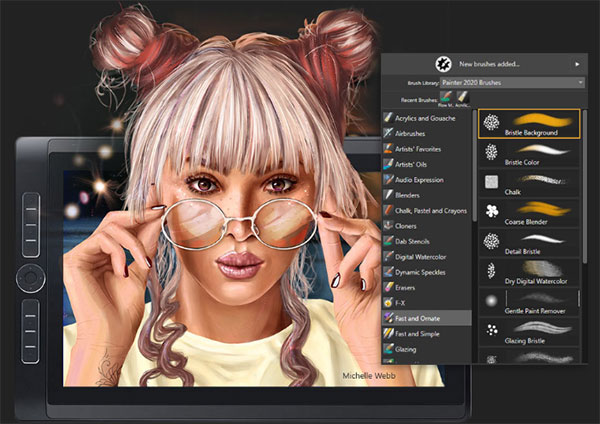This screenshot has width=600, height=424.
Task: Expand the New brushes added arrow
Action: point(577,64)
